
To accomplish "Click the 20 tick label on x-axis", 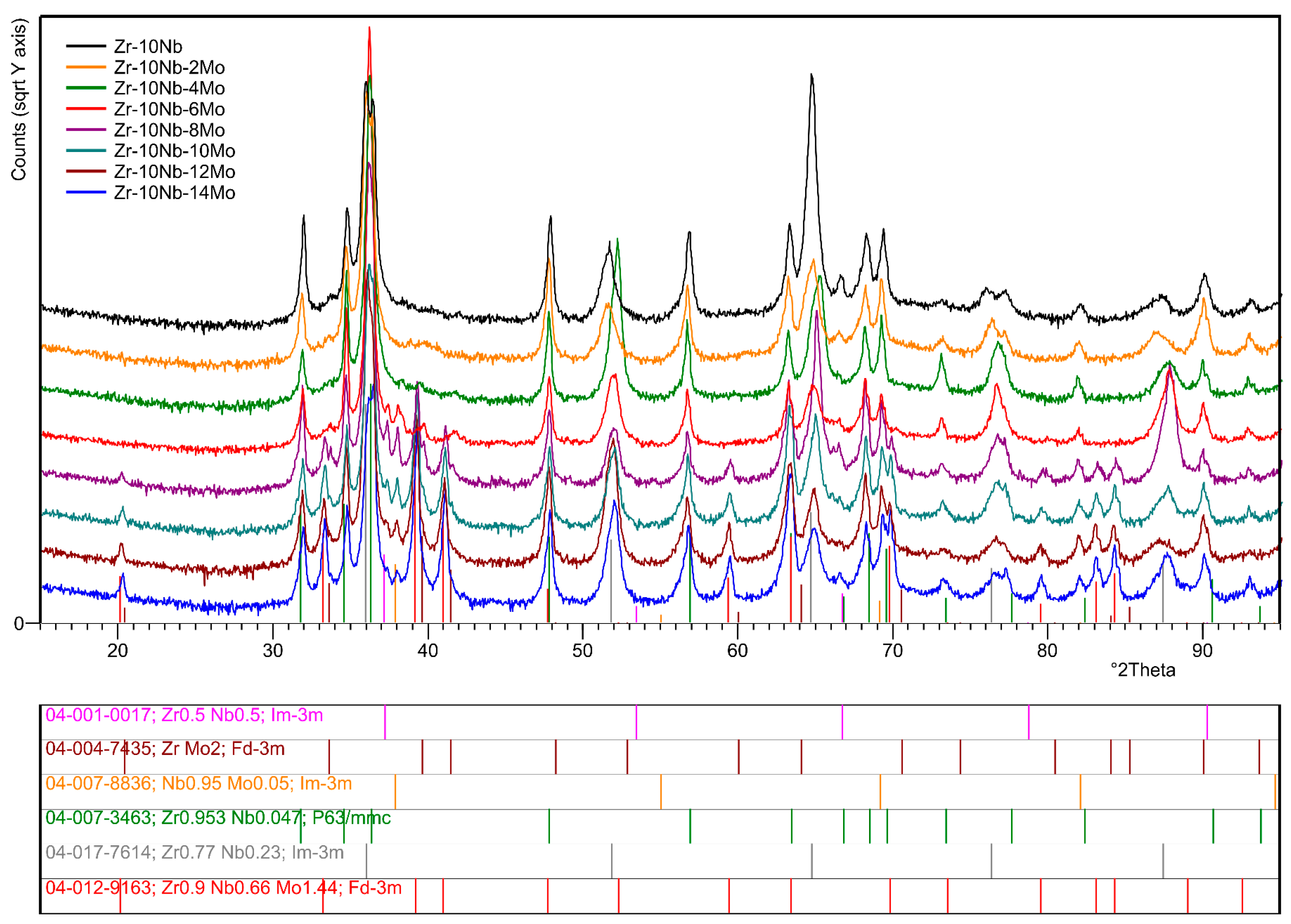I will [x=118, y=650].
